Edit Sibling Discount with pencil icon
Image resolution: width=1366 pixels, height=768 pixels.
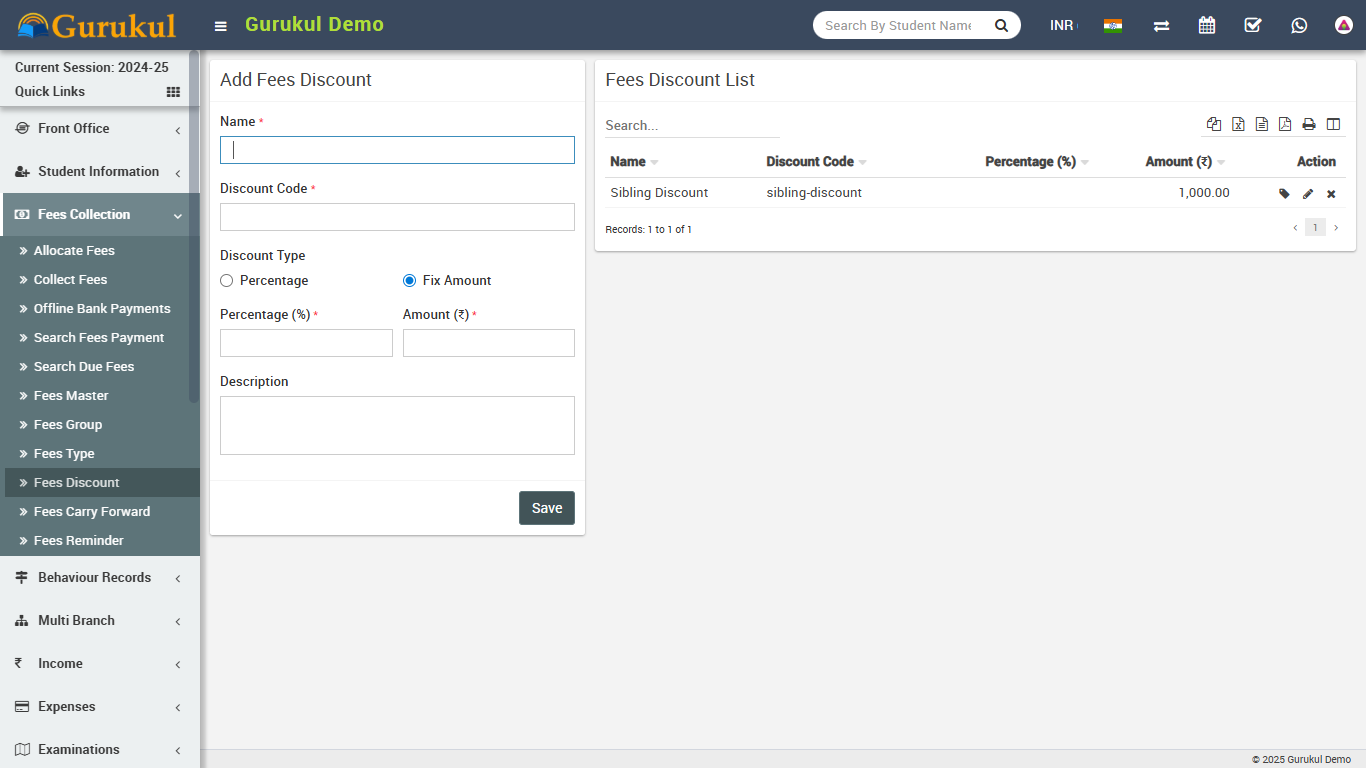(x=1308, y=194)
